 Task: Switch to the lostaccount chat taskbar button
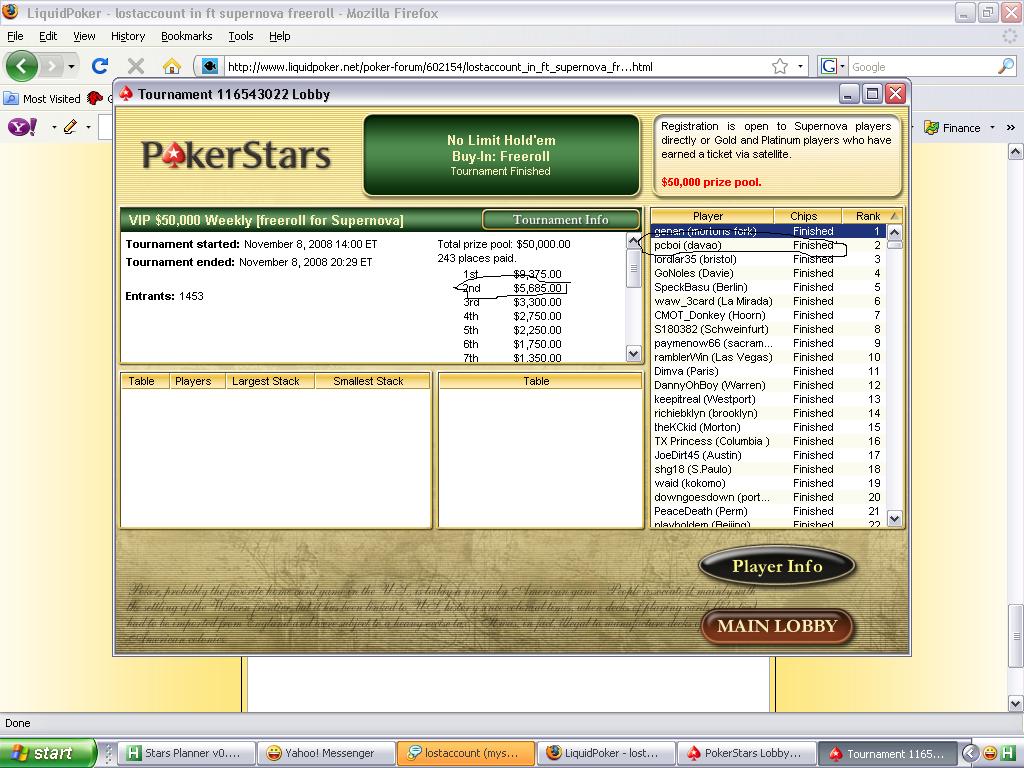pyautogui.click(x=465, y=753)
